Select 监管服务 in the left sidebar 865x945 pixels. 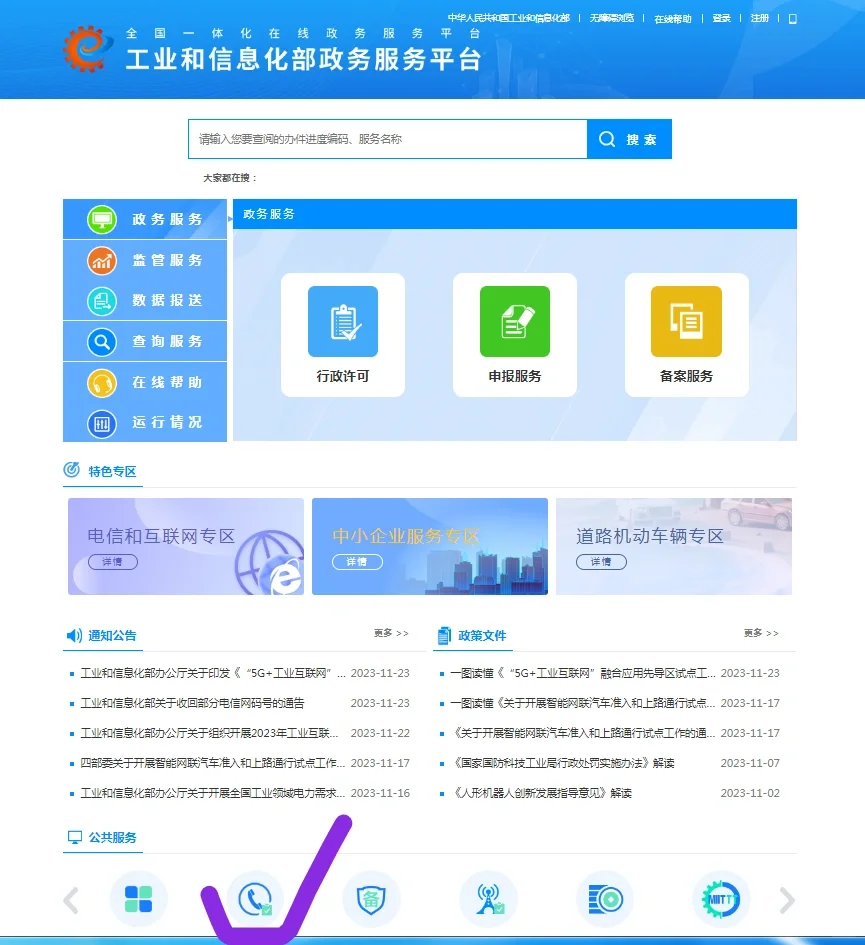click(x=146, y=260)
